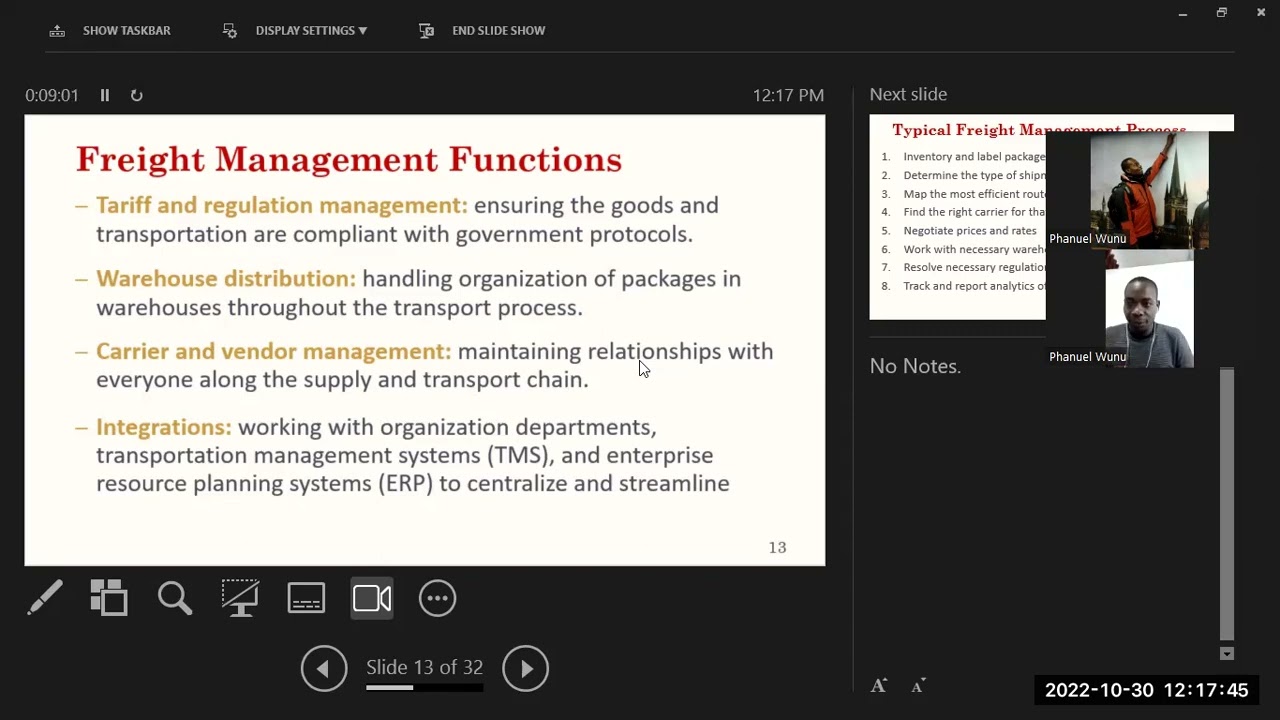Click the Slide 13 of 32 indicator
This screenshot has height=720, width=1280.
pos(424,667)
